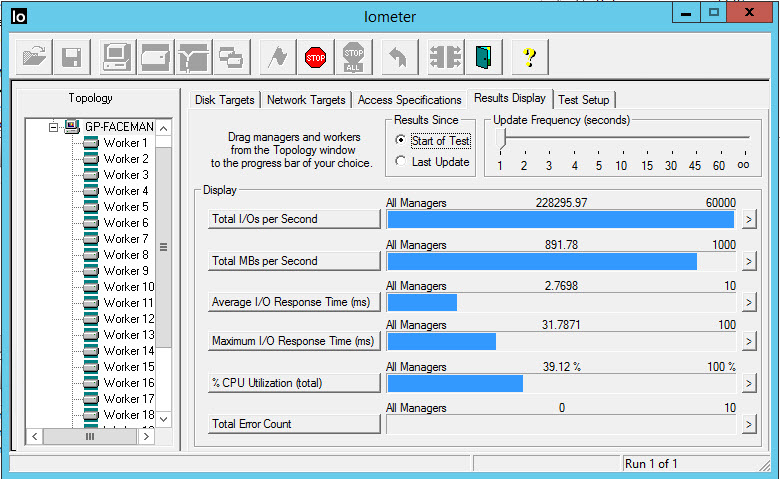Click topology scrollbar up arrow
The height and width of the screenshot is (479, 780).
click(x=164, y=128)
